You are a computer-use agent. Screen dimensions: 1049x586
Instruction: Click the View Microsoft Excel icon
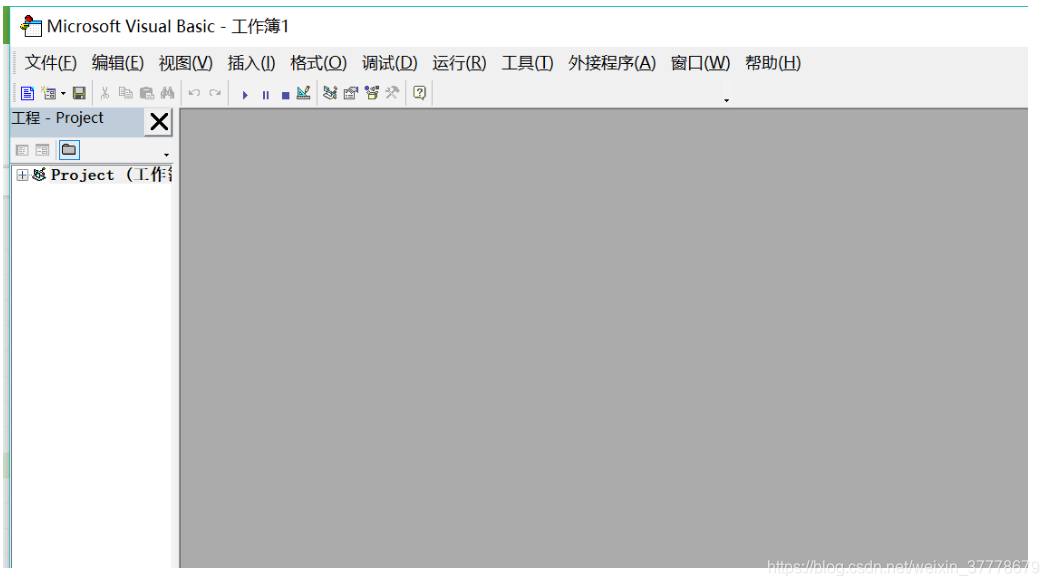27,93
